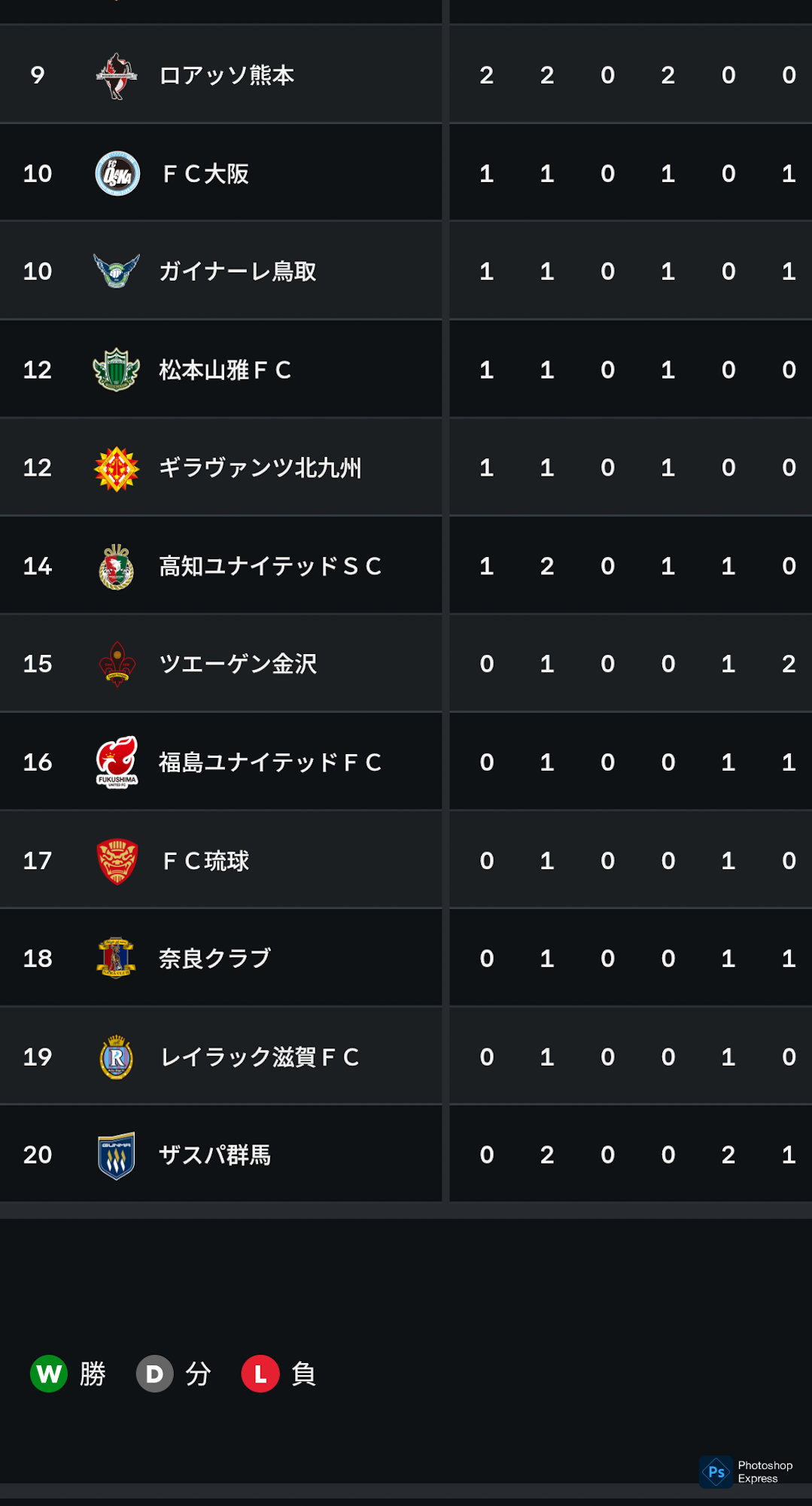Open the ギラヴァンツ北九州 sun emblem
The image size is (812, 1506).
coord(117,468)
